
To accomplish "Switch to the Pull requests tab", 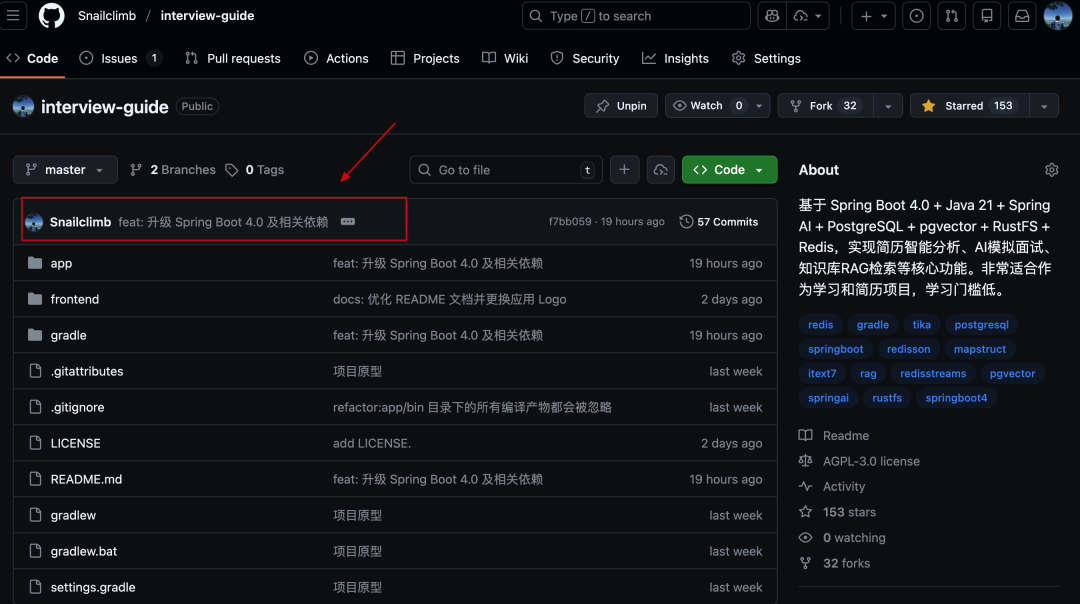I will pyautogui.click(x=233, y=59).
